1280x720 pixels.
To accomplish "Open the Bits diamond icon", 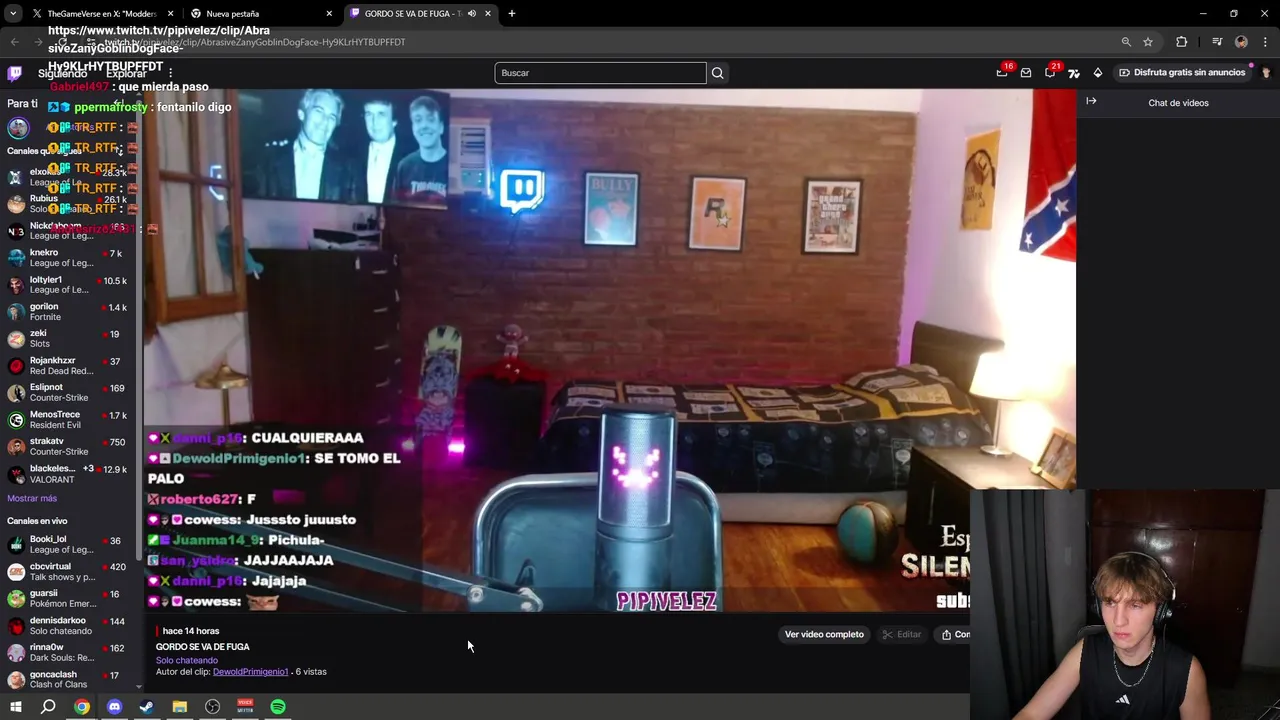I will [x=1098, y=73].
